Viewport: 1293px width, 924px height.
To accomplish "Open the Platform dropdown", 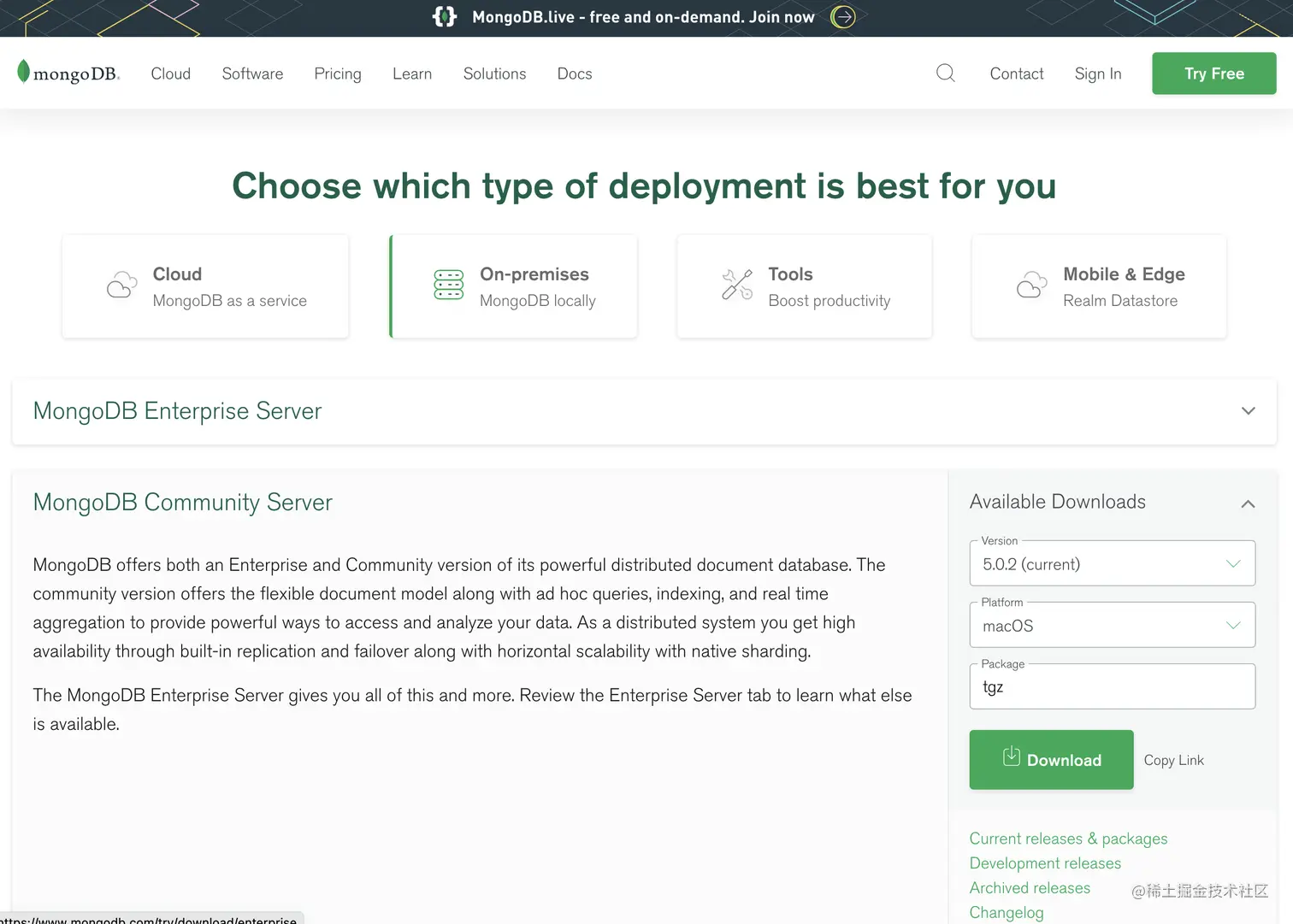I will coord(1113,625).
